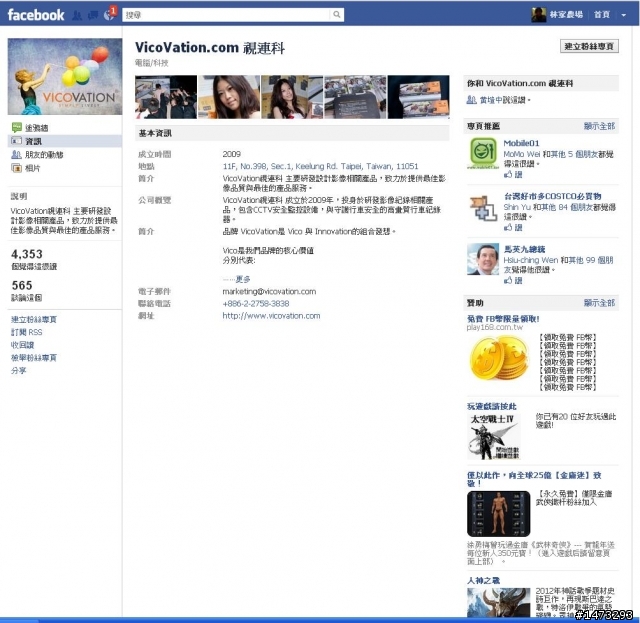Select the 資訊 info tab
Viewport: 640px width, 623px height.
pyautogui.click(x=33, y=141)
